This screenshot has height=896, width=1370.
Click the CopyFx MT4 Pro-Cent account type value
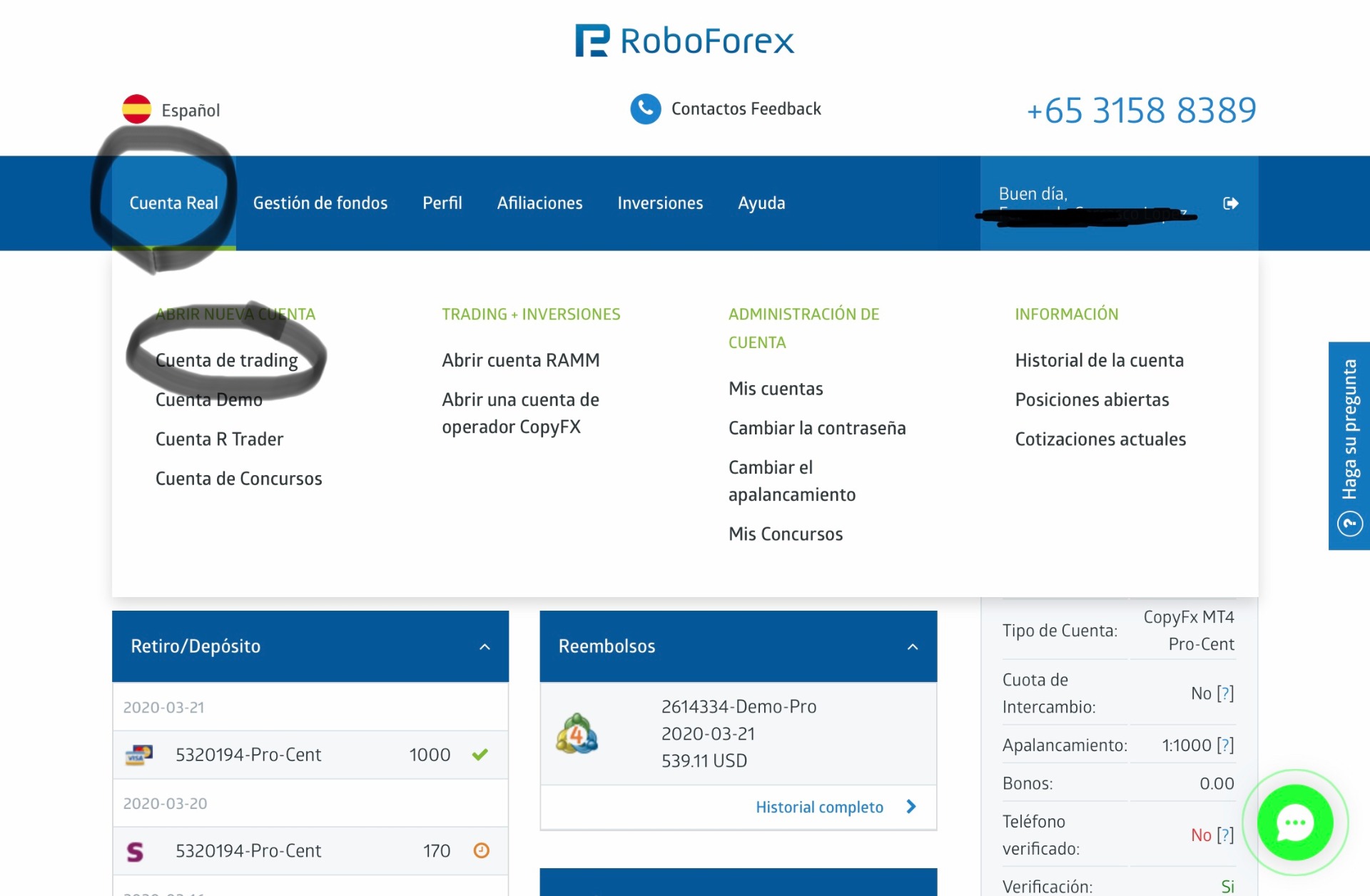[1189, 631]
